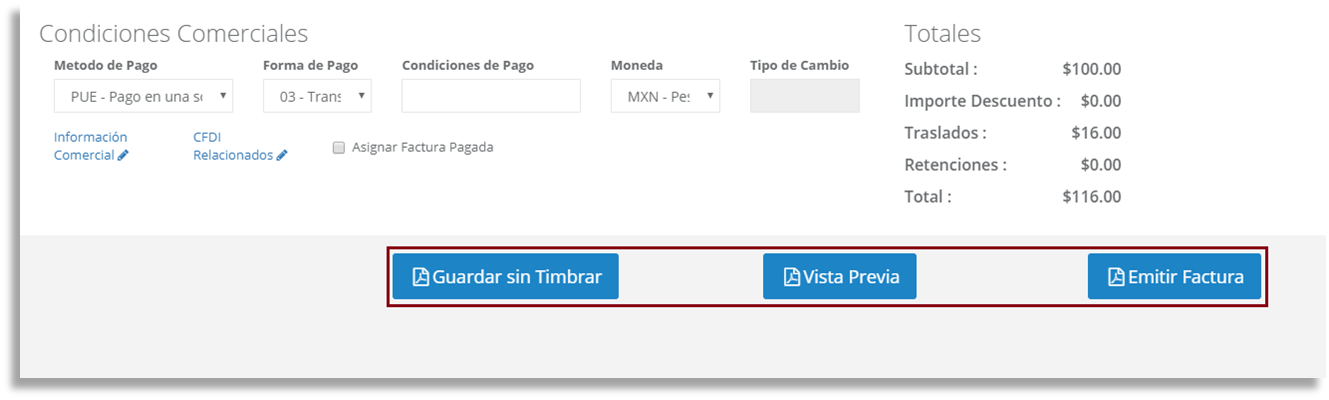This screenshot has height=400, width=1329.
Task: Open the Vista Previa preview button
Action: (839, 277)
